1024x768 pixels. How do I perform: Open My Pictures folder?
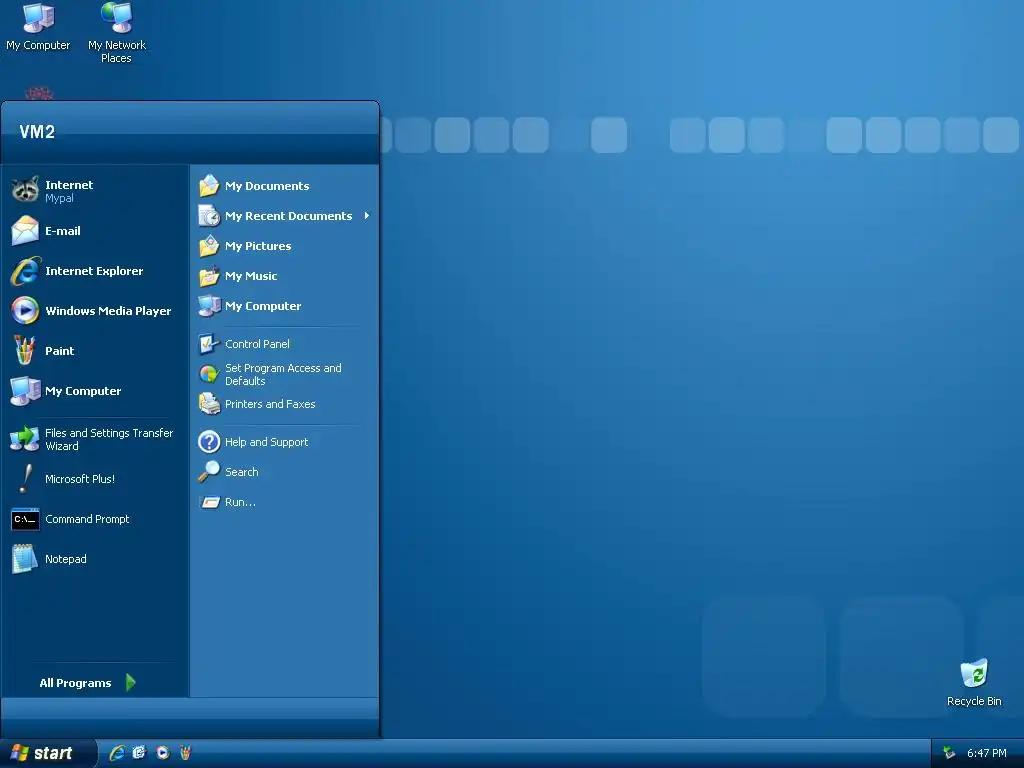[x=285, y=246]
